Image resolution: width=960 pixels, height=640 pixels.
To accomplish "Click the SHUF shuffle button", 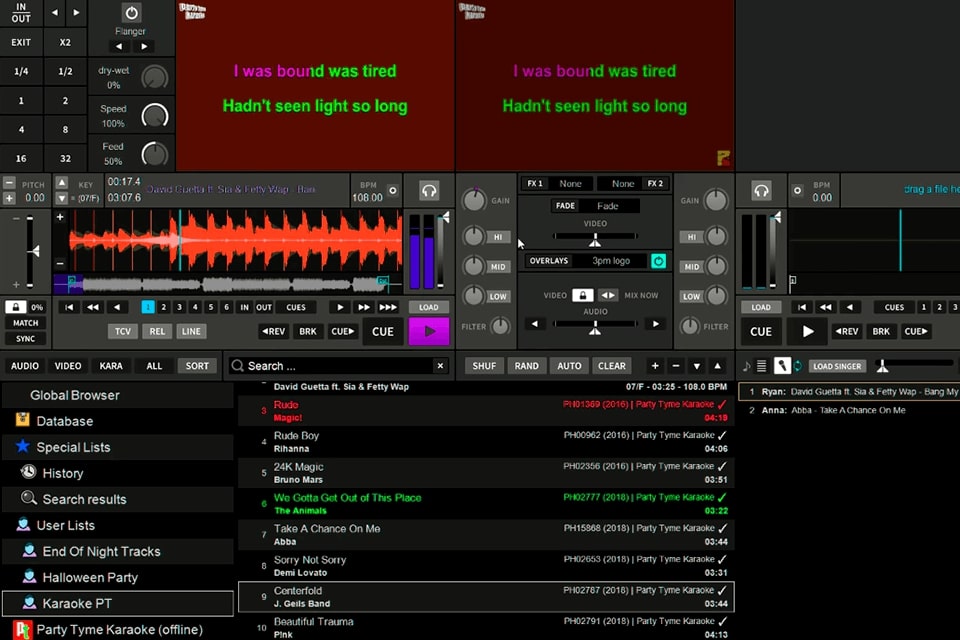I will [x=484, y=366].
